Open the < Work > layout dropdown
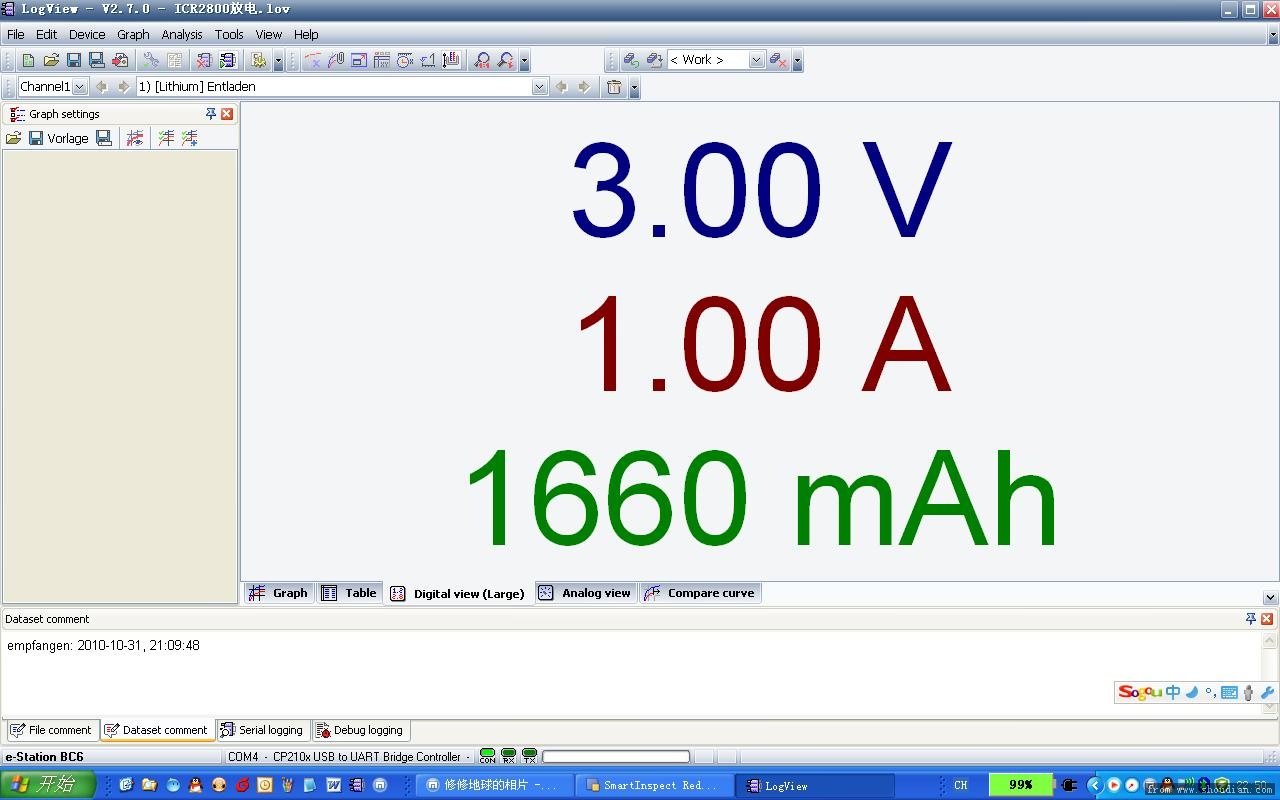 coord(756,60)
